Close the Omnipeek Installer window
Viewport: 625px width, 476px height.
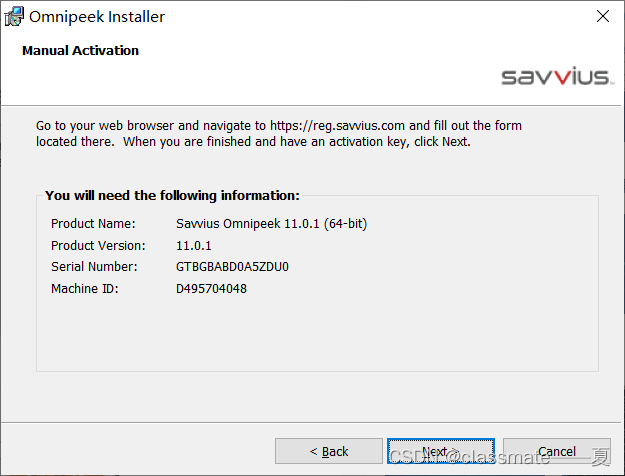[x=603, y=16]
